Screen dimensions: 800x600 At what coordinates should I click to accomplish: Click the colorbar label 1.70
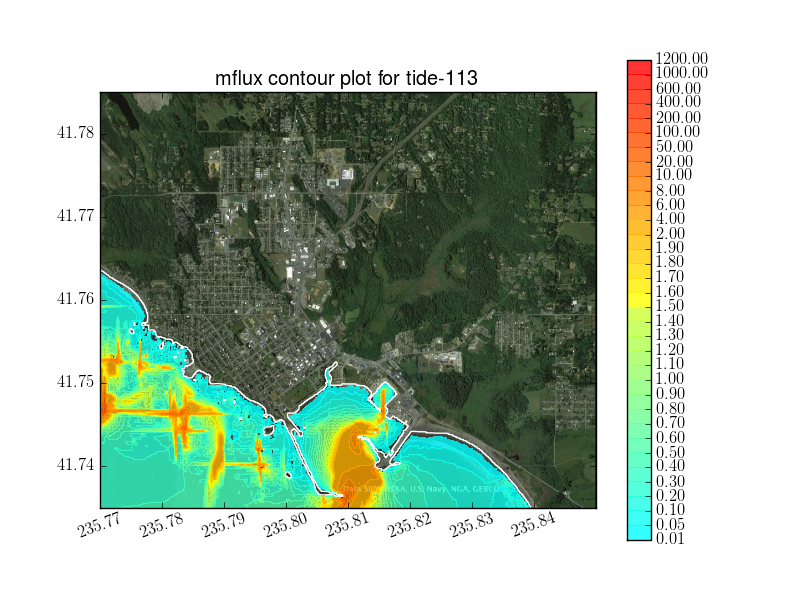pos(670,277)
